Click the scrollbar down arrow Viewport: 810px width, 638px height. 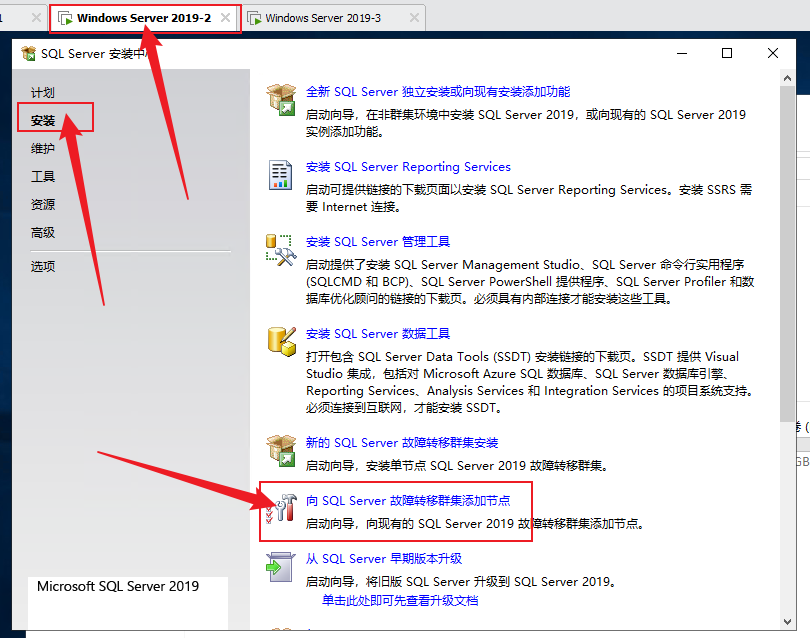[x=787, y=621]
